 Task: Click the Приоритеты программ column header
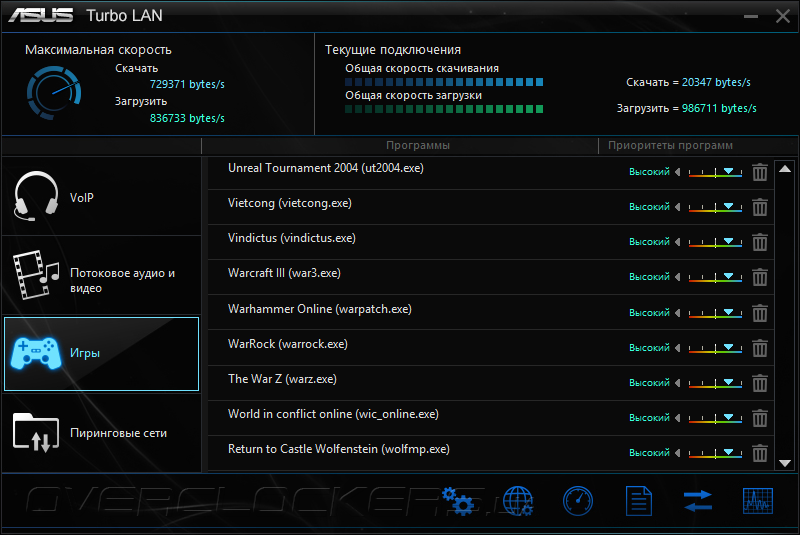[x=670, y=145]
